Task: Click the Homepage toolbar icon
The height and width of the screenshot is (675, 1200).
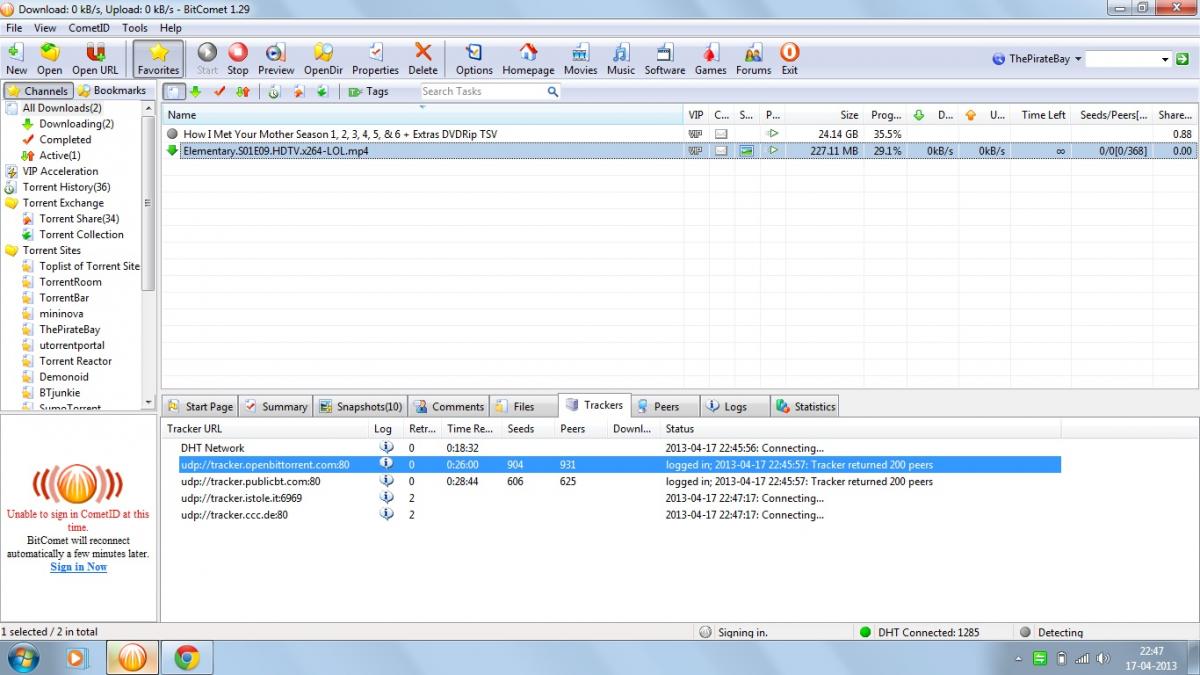Action: click(x=528, y=58)
